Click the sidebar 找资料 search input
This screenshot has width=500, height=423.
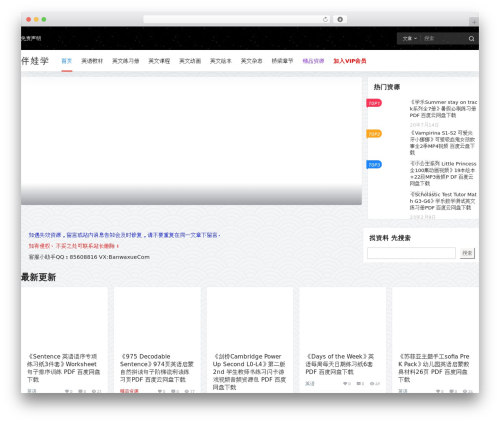[411, 253]
